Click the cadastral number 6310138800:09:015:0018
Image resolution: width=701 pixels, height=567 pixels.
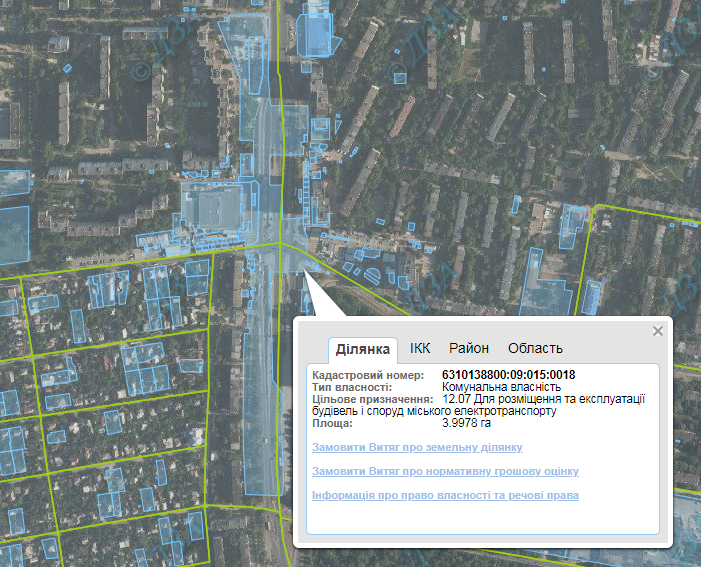pos(509,375)
